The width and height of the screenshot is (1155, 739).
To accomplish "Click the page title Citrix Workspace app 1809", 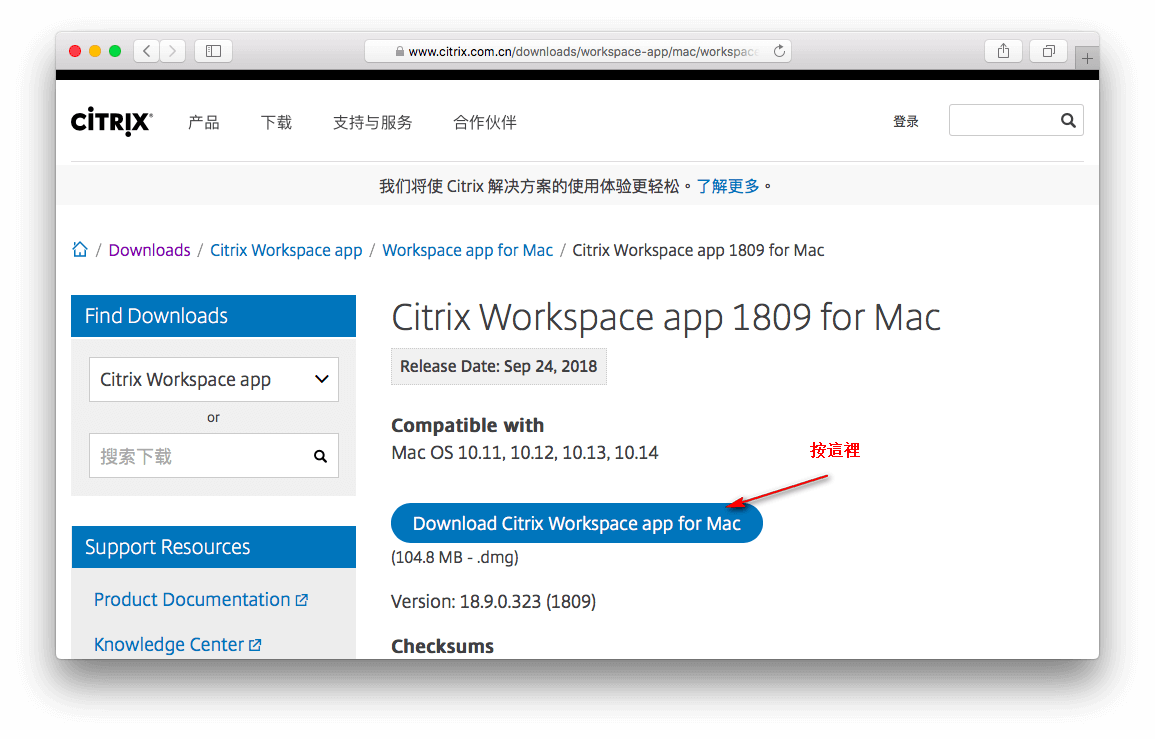I will pos(666,318).
